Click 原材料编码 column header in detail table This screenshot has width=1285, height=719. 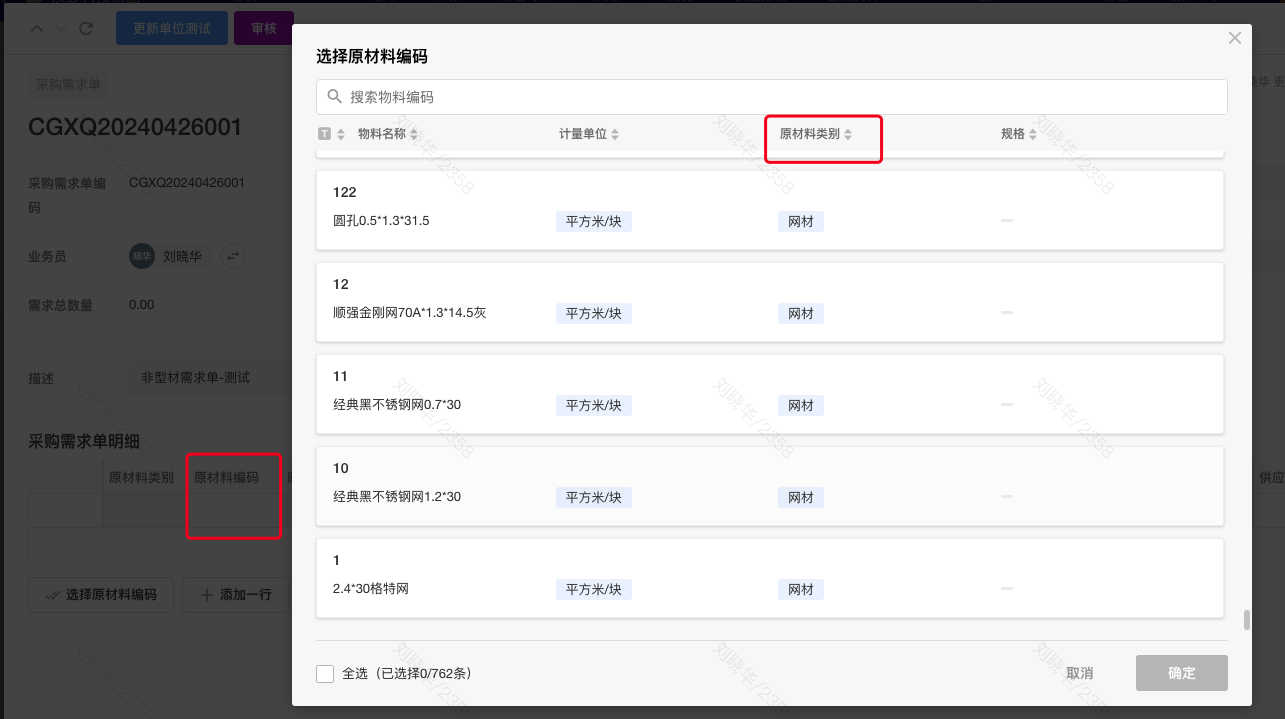pos(226,478)
